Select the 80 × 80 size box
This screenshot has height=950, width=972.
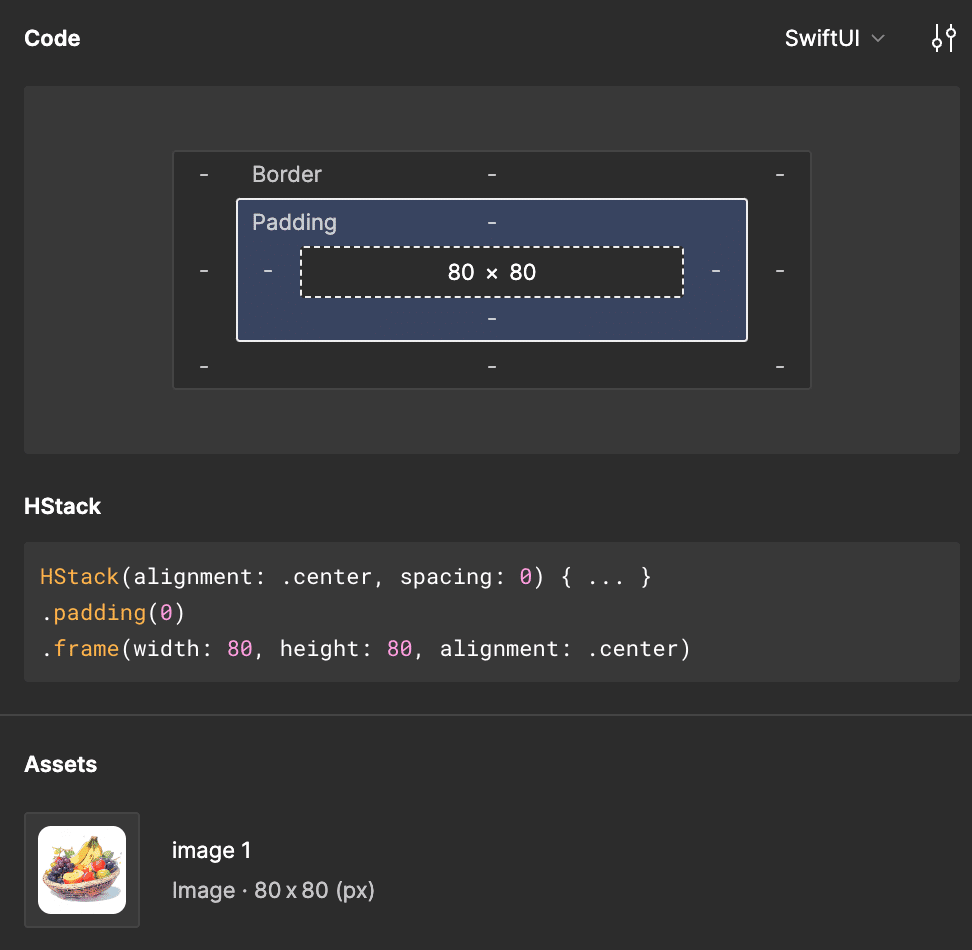pyautogui.click(x=491, y=272)
